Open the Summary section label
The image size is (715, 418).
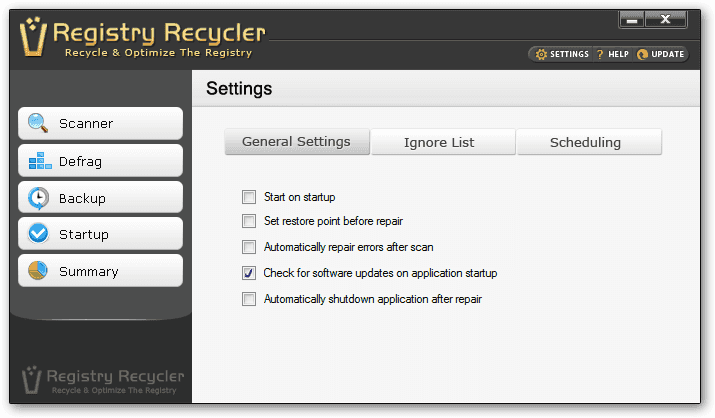tap(88, 272)
